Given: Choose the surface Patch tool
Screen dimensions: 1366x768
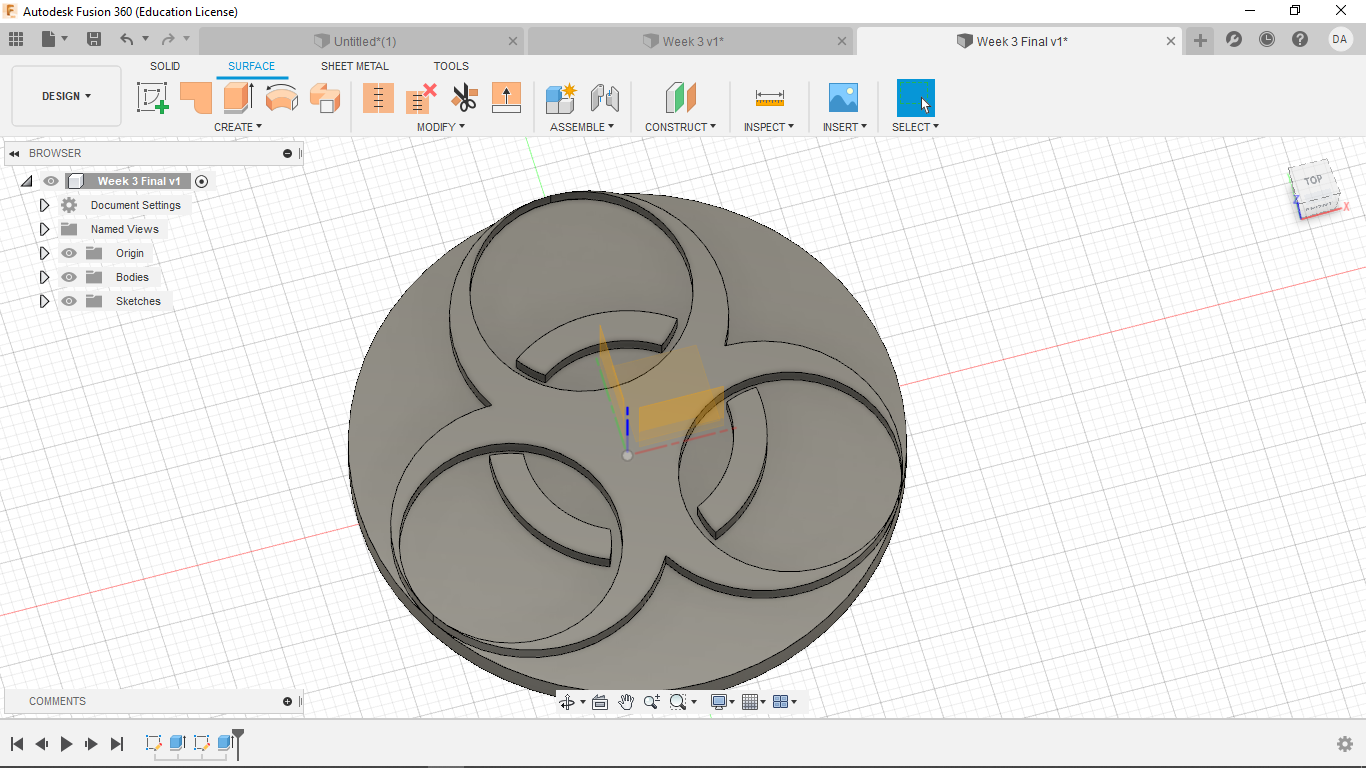Looking at the screenshot, I should coord(196,98).
